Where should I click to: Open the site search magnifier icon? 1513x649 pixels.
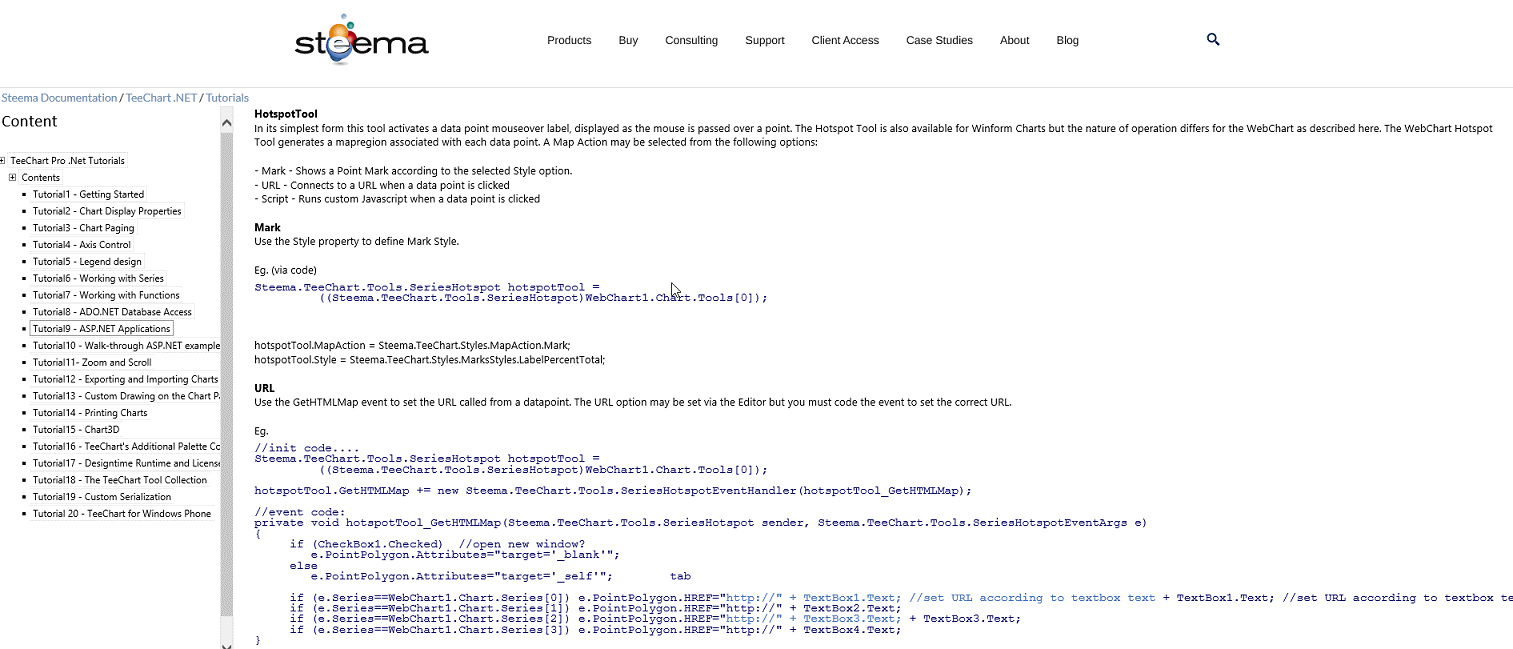pyautogui.click(x=1213, y=39)
